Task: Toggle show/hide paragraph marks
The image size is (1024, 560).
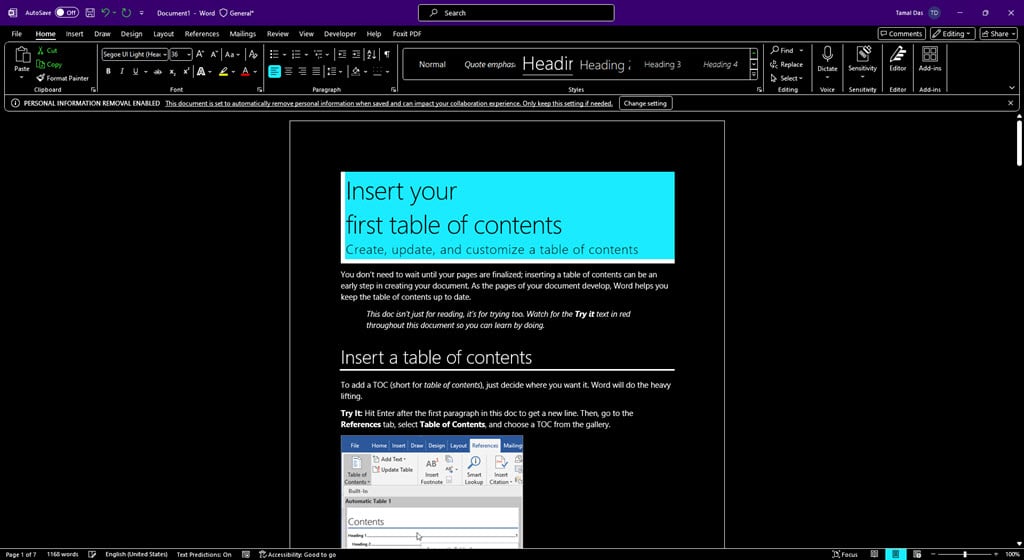Action: 387,54
